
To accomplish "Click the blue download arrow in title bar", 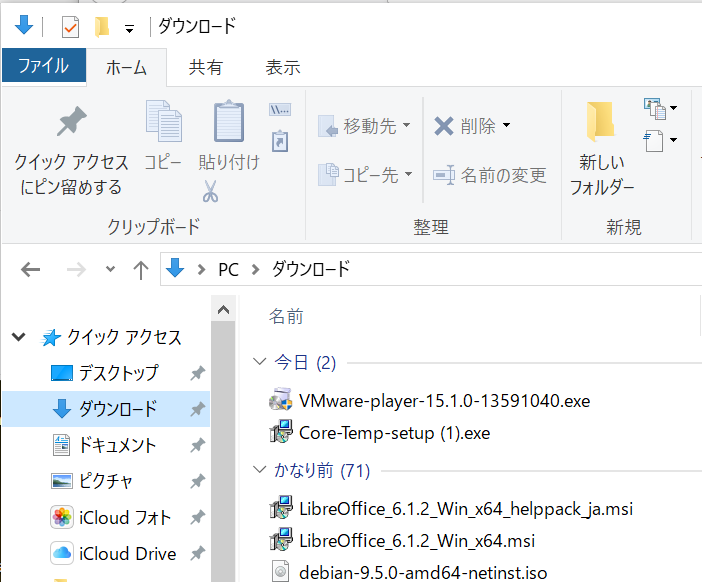I will pos(24,25).
